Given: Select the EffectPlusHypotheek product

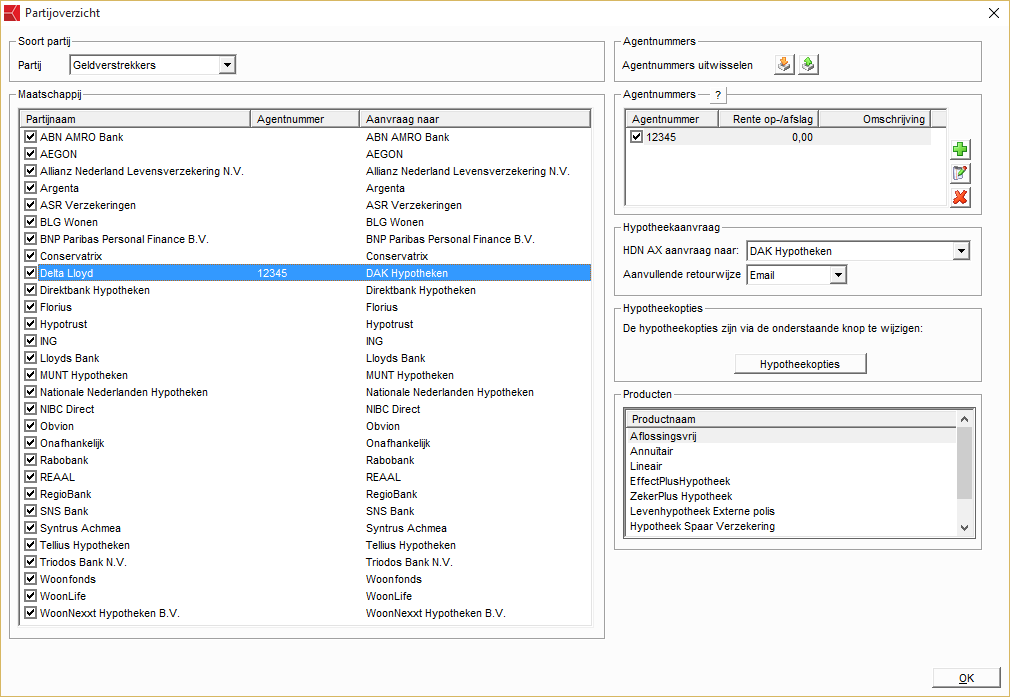Looking at the screenshot, I should click(x=792, y=481).
